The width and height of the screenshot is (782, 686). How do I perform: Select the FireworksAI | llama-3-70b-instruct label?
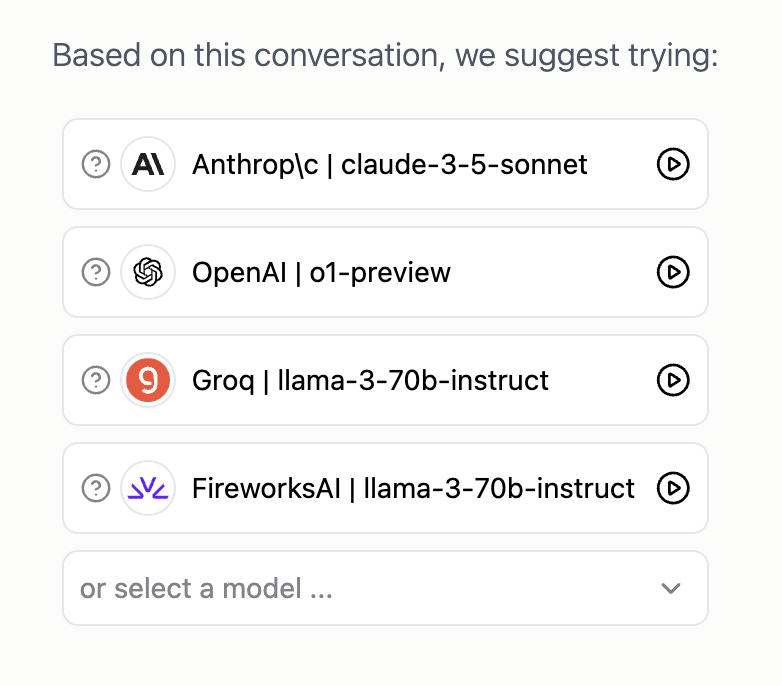pos(413,488)
